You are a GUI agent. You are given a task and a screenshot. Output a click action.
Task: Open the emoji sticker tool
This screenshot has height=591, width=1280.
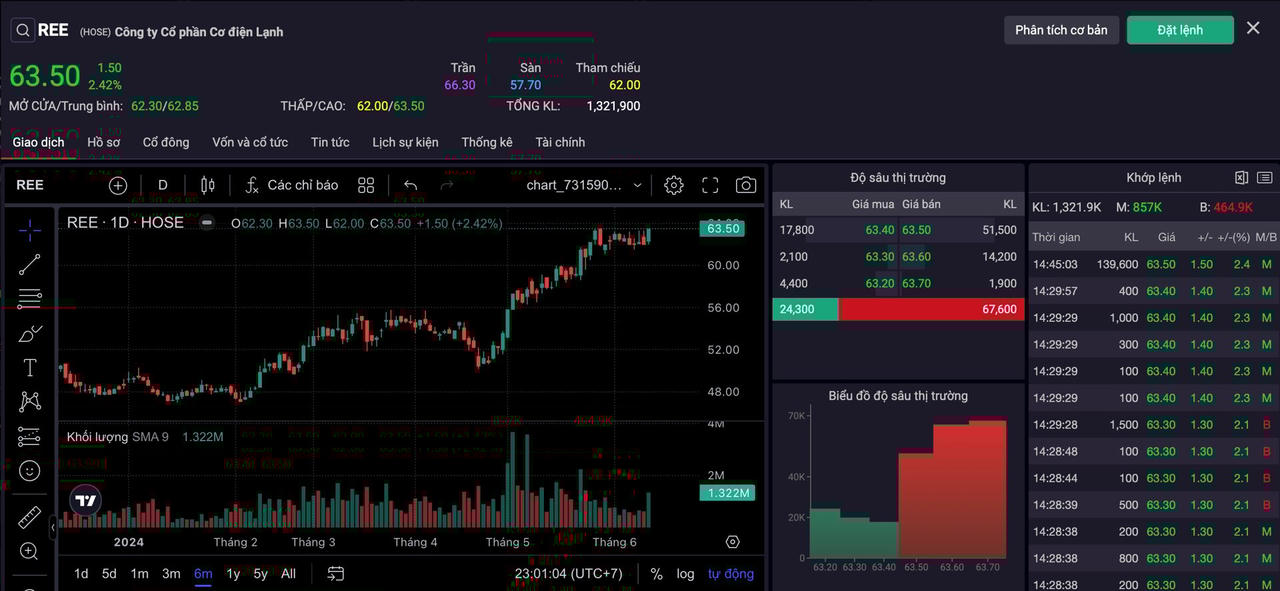pos(30,470)
